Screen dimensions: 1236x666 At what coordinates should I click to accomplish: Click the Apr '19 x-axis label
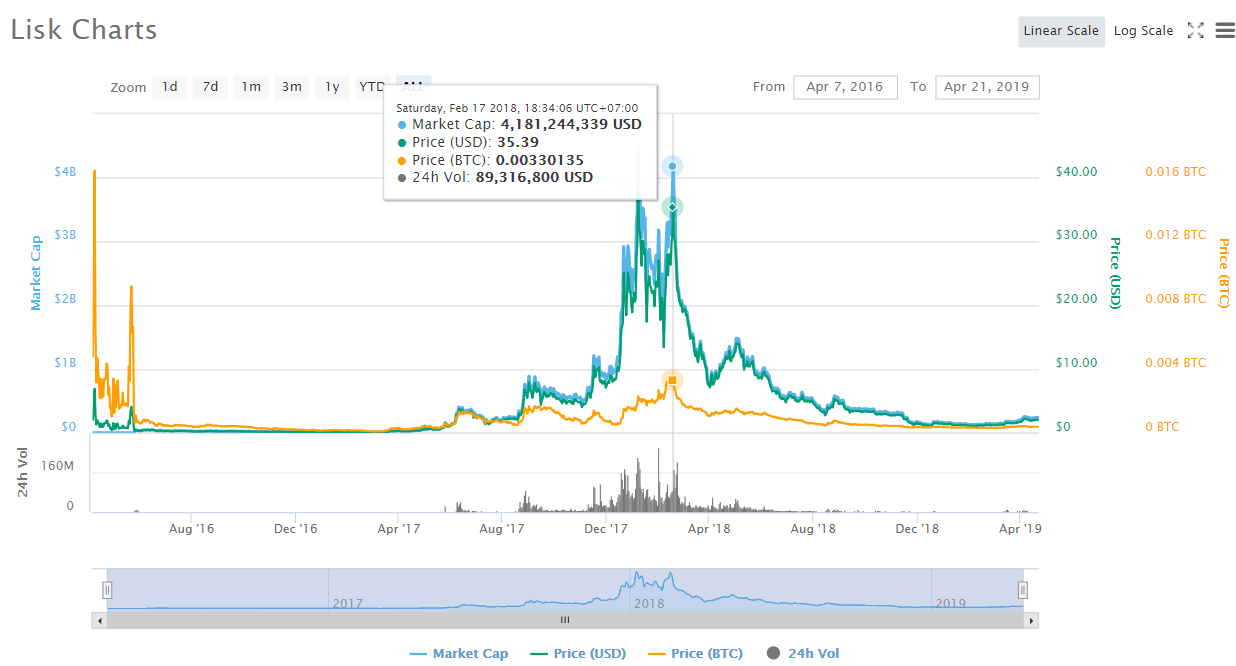tap(1021, 528)
